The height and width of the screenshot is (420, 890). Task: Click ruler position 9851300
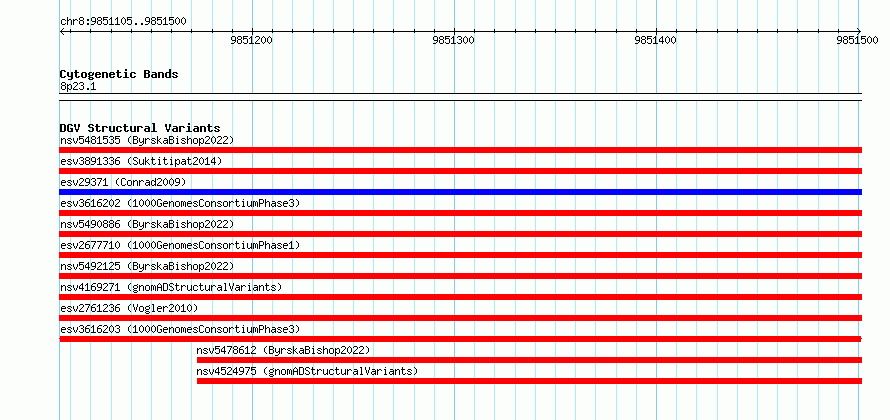[454, 40]
